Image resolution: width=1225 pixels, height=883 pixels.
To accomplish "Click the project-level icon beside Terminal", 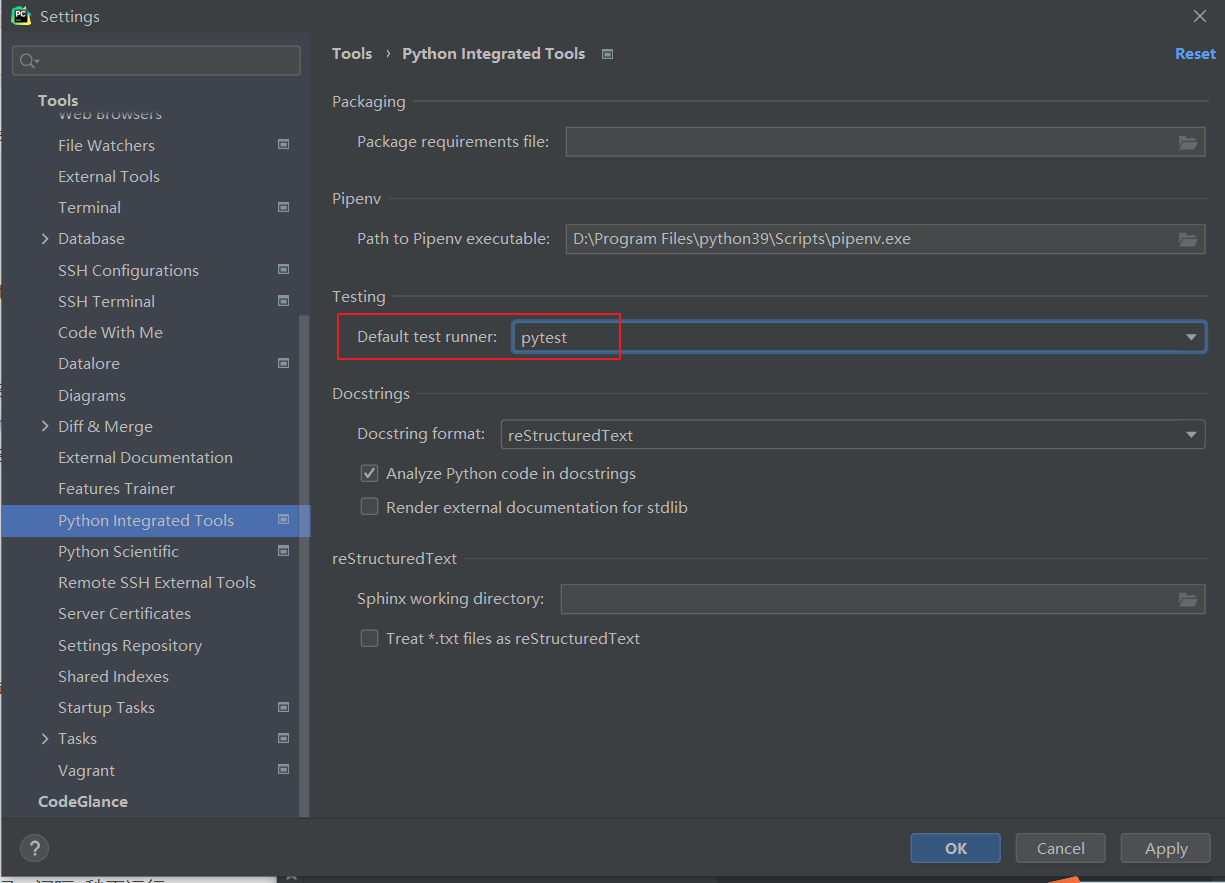I will [x=284, y=207].
